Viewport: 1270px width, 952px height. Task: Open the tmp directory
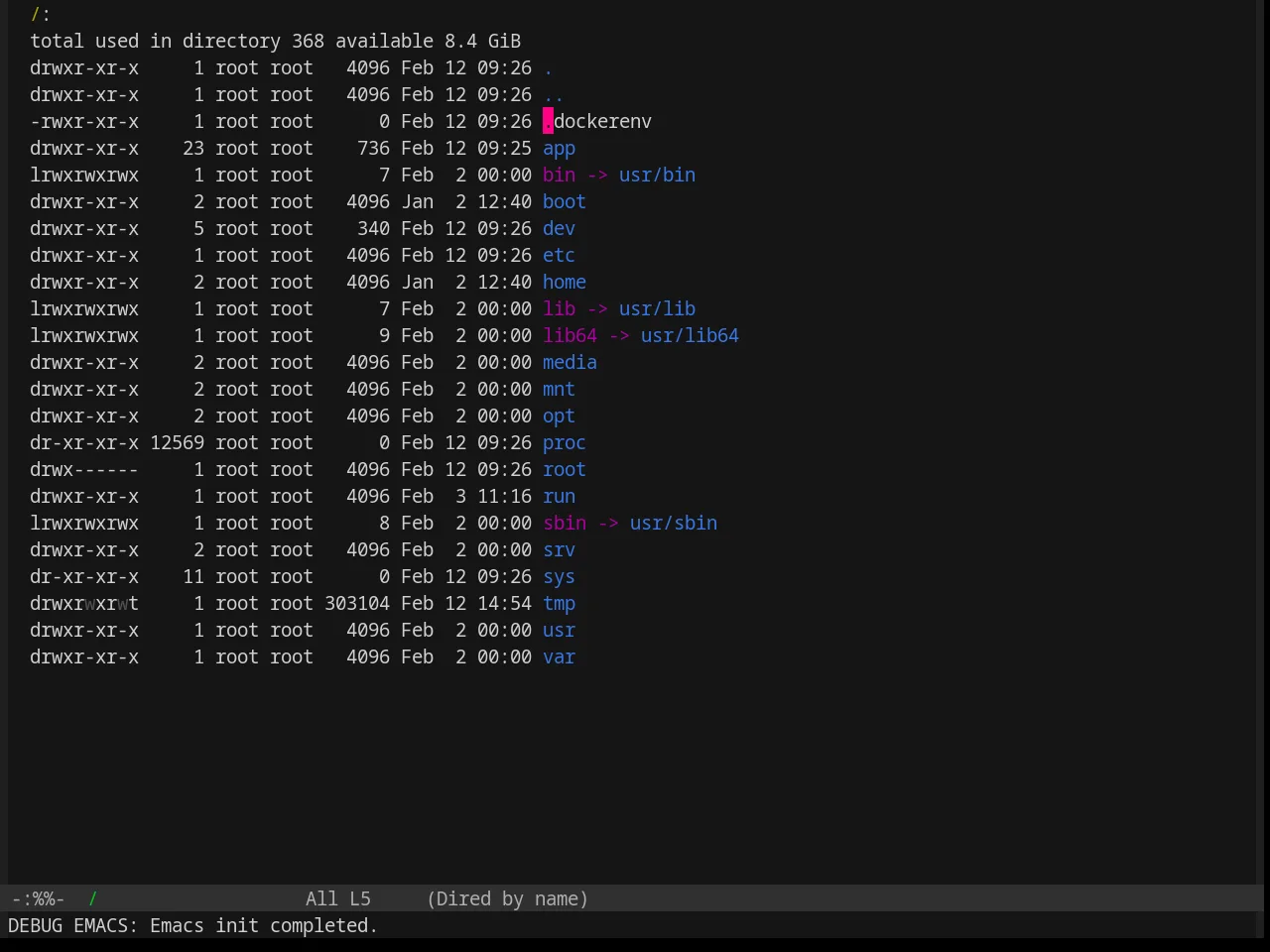(559, 604)
